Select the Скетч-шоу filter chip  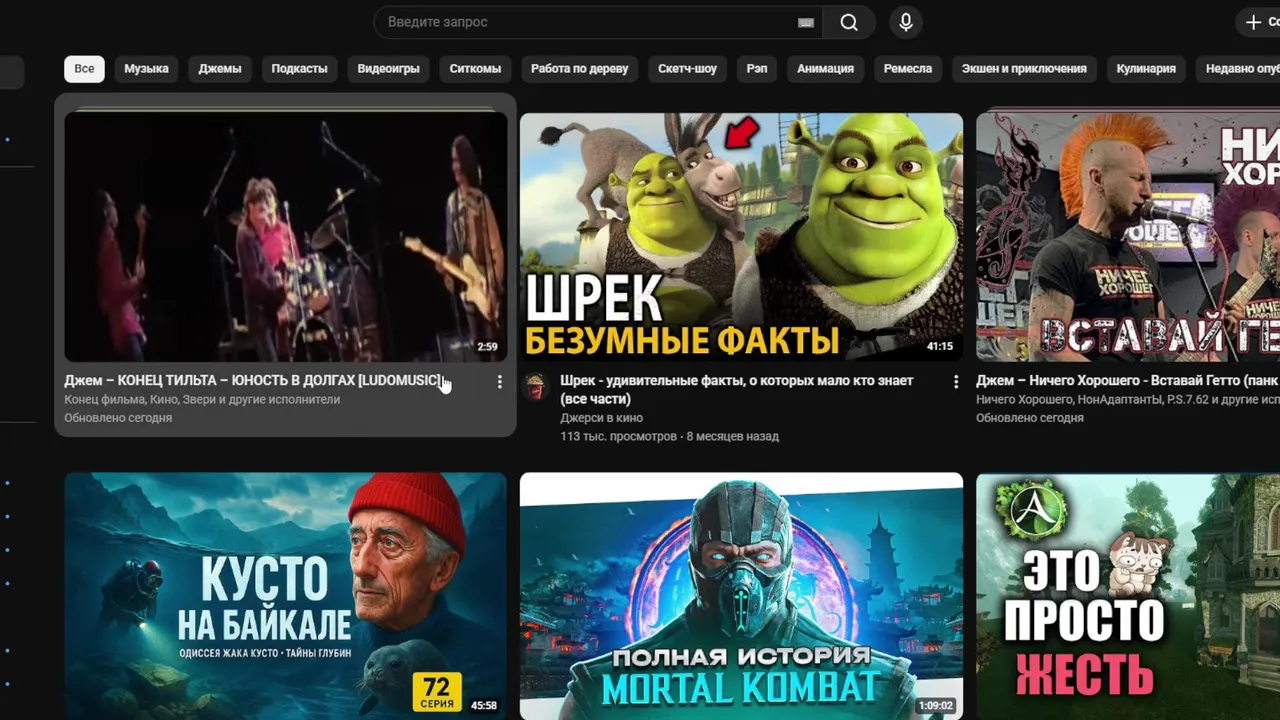(687, 68)
